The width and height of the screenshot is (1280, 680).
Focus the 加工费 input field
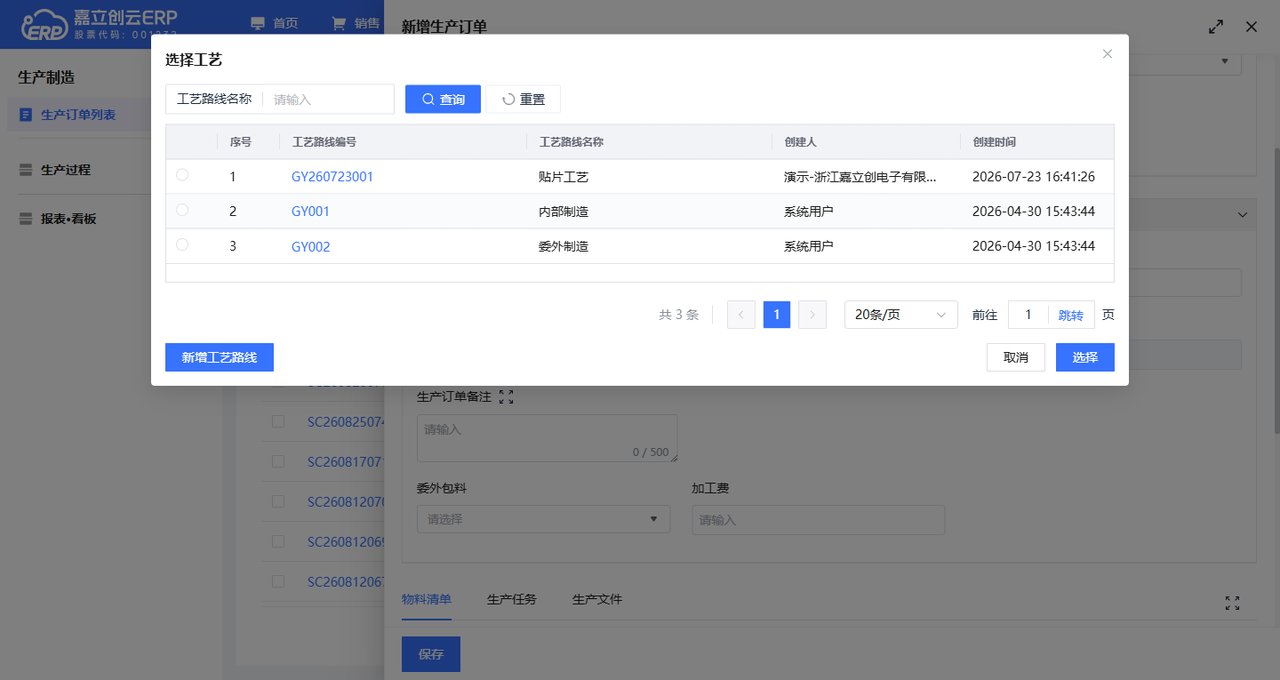818,520
